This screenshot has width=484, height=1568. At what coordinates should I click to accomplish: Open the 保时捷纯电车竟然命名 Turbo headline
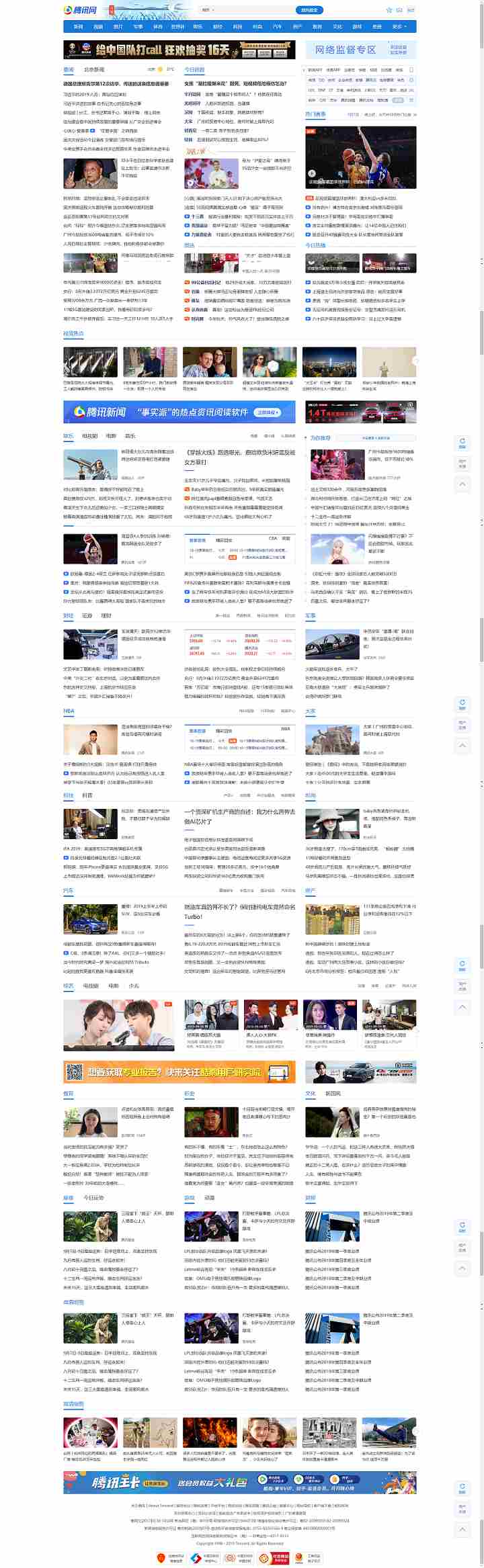[240, 912]
